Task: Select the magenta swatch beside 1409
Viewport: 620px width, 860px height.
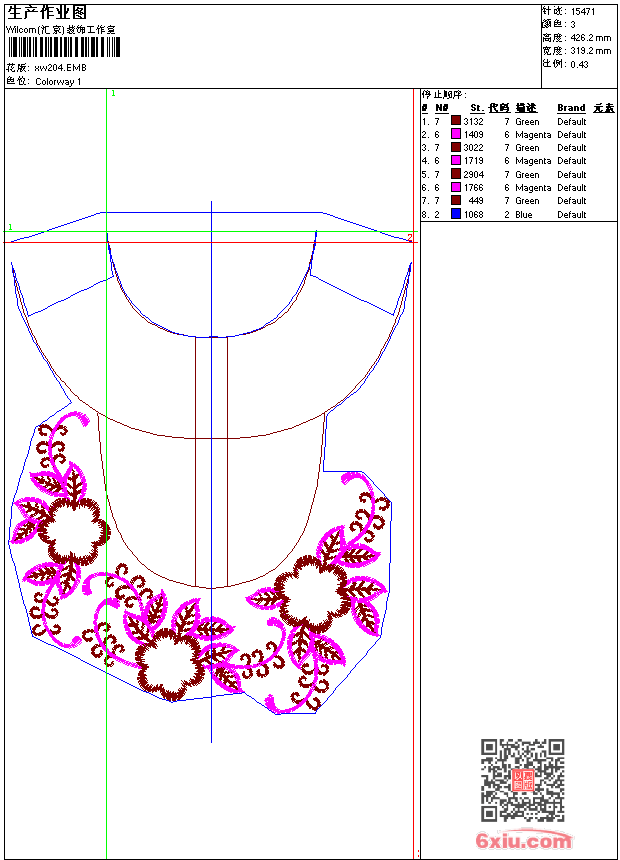Action: tap(456, 134)
